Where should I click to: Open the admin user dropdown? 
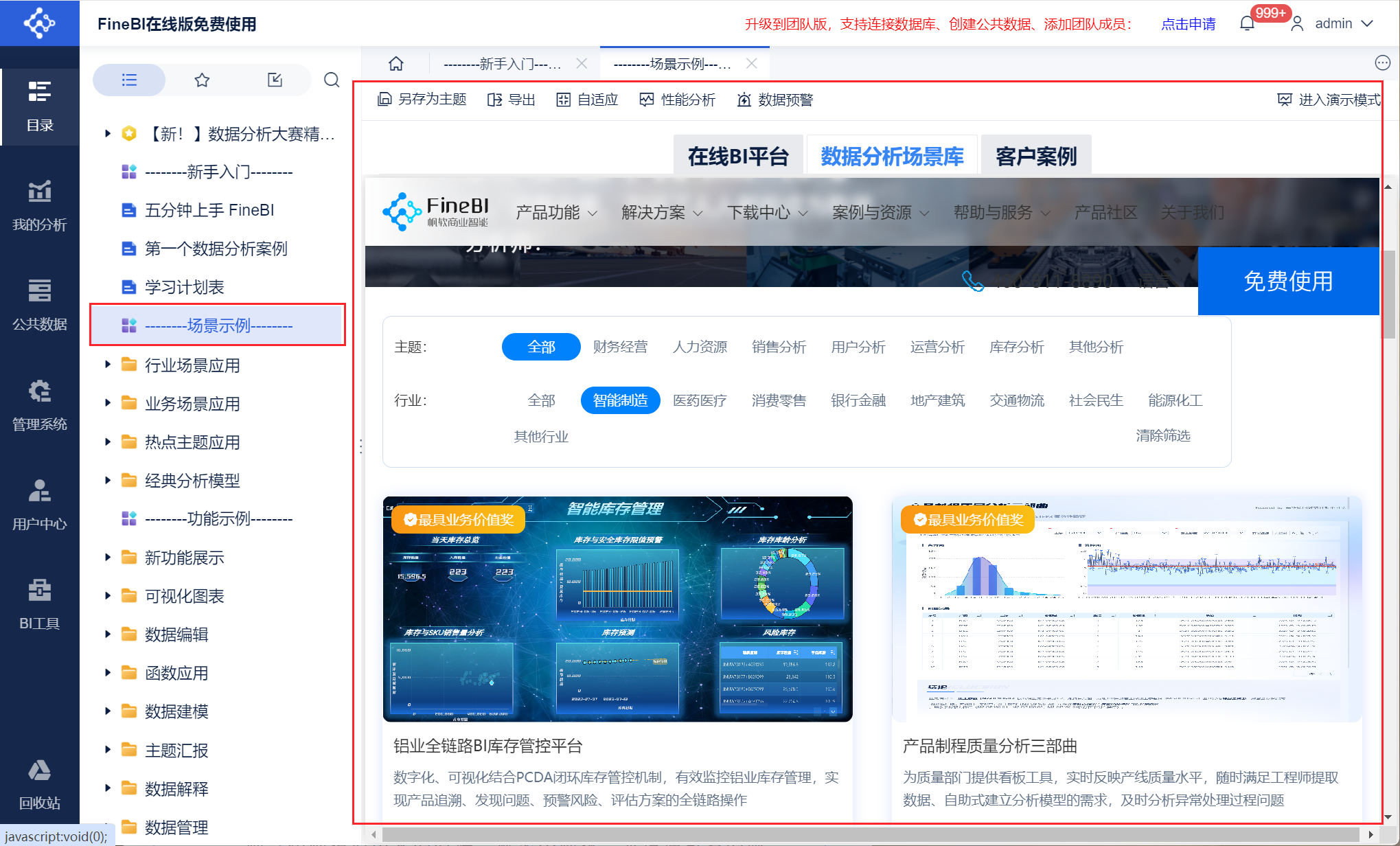(x=1333, y=24)
